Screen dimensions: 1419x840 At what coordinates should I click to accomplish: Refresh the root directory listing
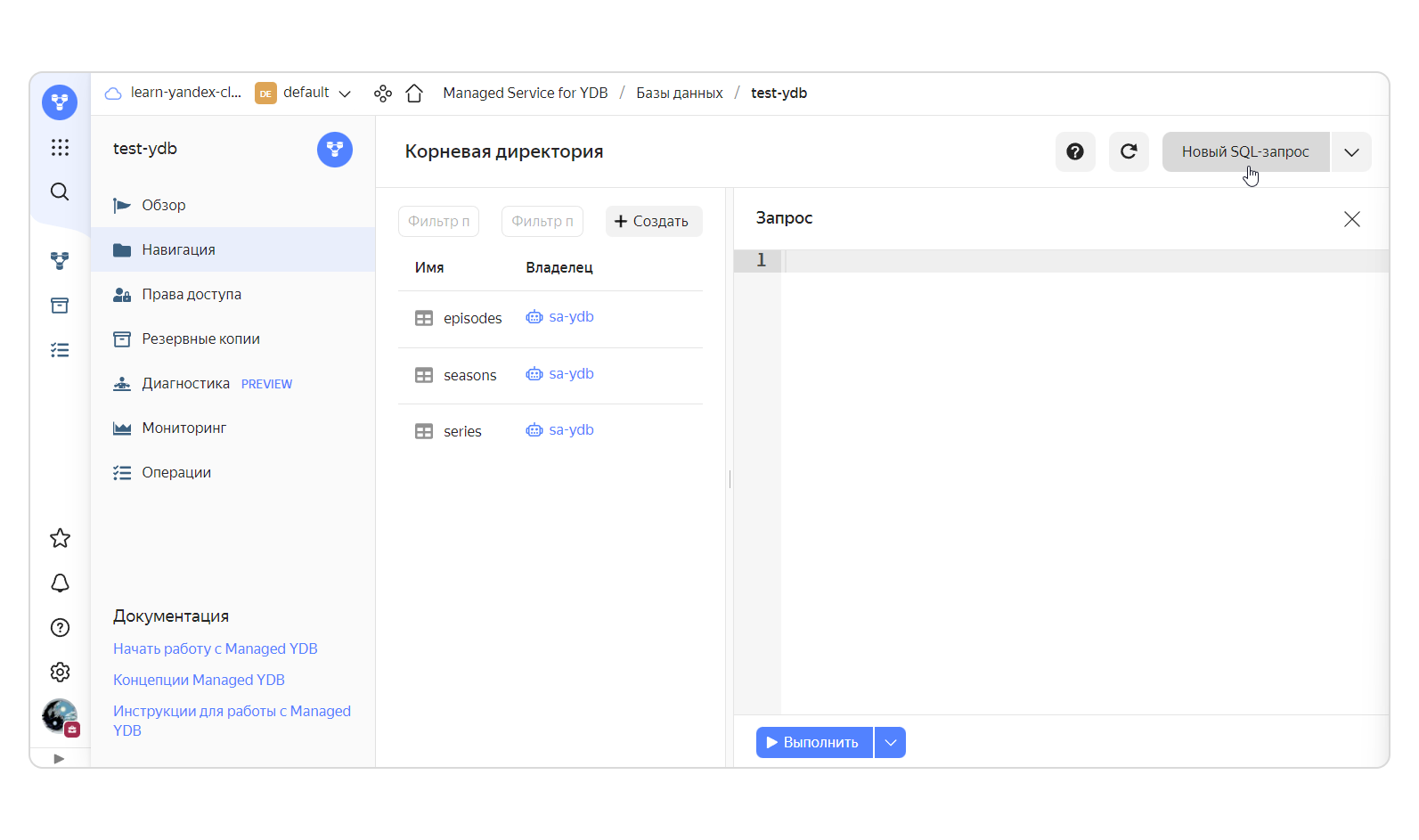point(1129,151)
